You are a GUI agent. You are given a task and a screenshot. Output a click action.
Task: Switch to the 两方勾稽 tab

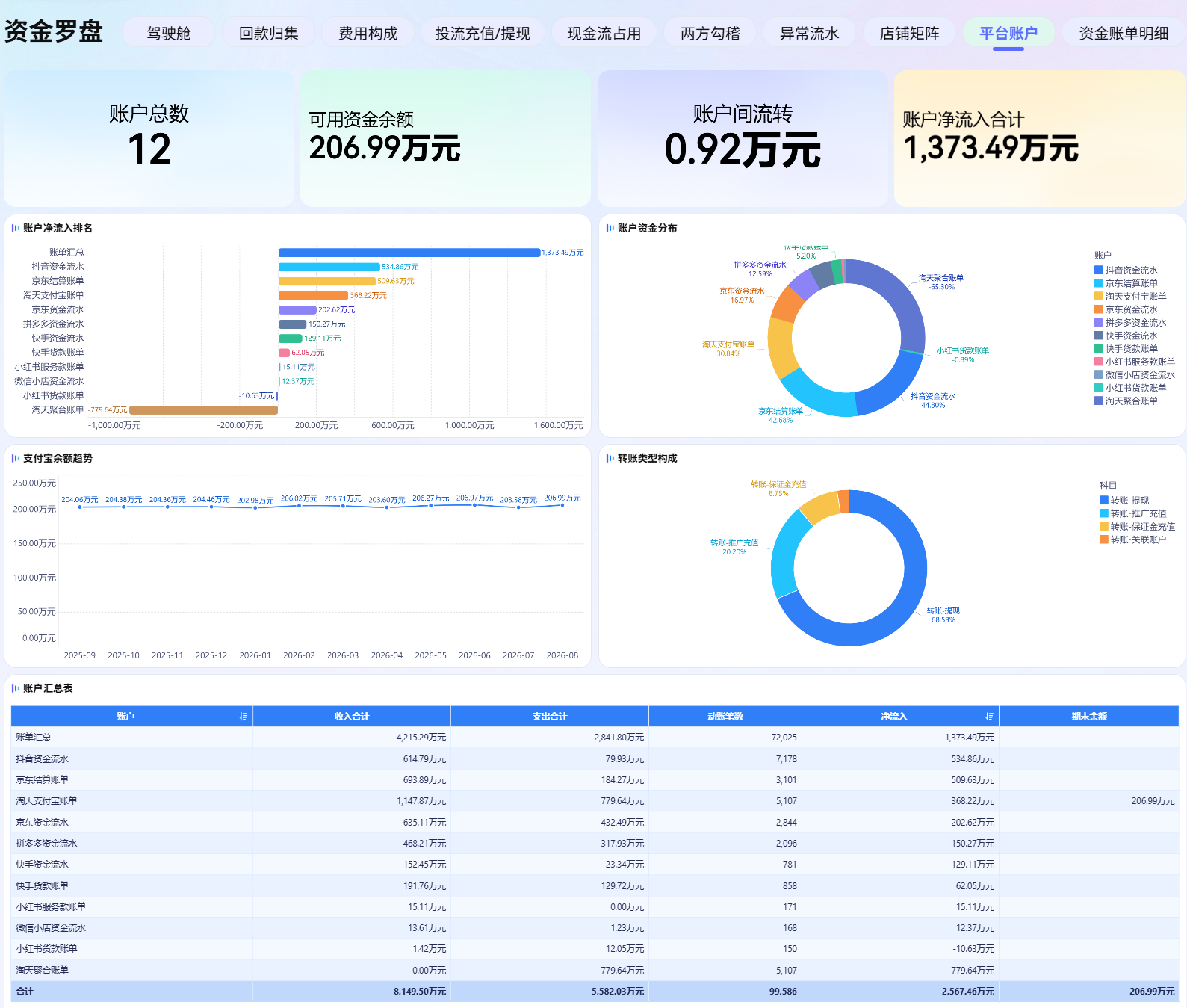[710, 33]
